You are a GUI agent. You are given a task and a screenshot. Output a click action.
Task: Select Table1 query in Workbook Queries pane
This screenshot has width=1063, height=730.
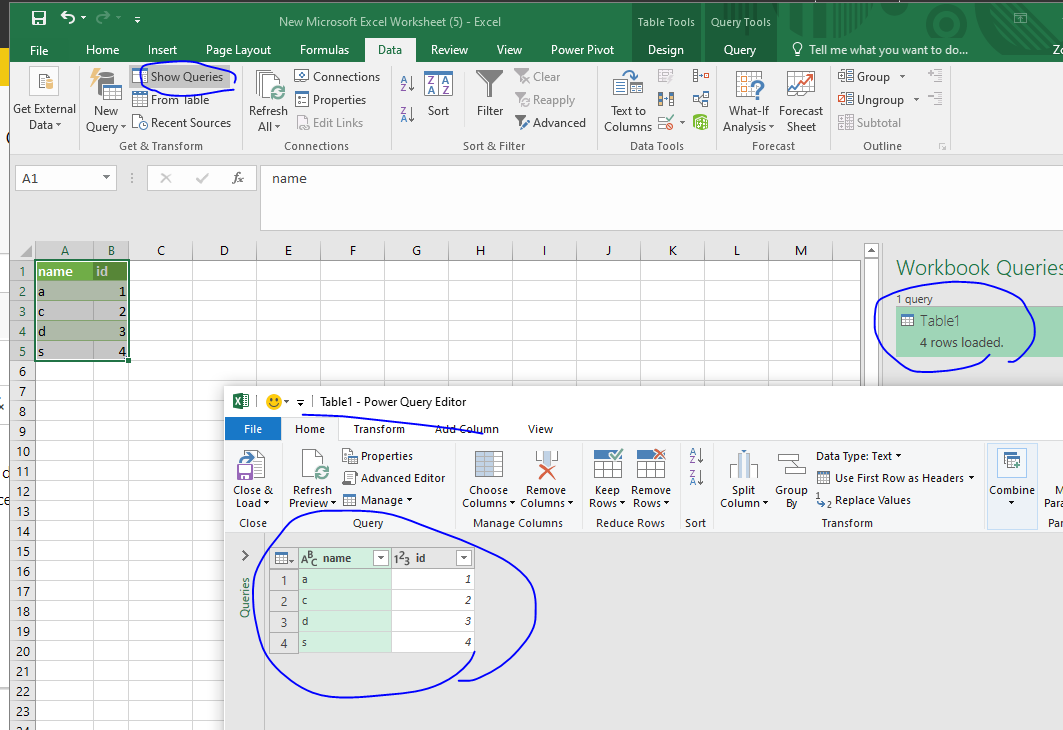pyautogui.click(x=978, y=331)
